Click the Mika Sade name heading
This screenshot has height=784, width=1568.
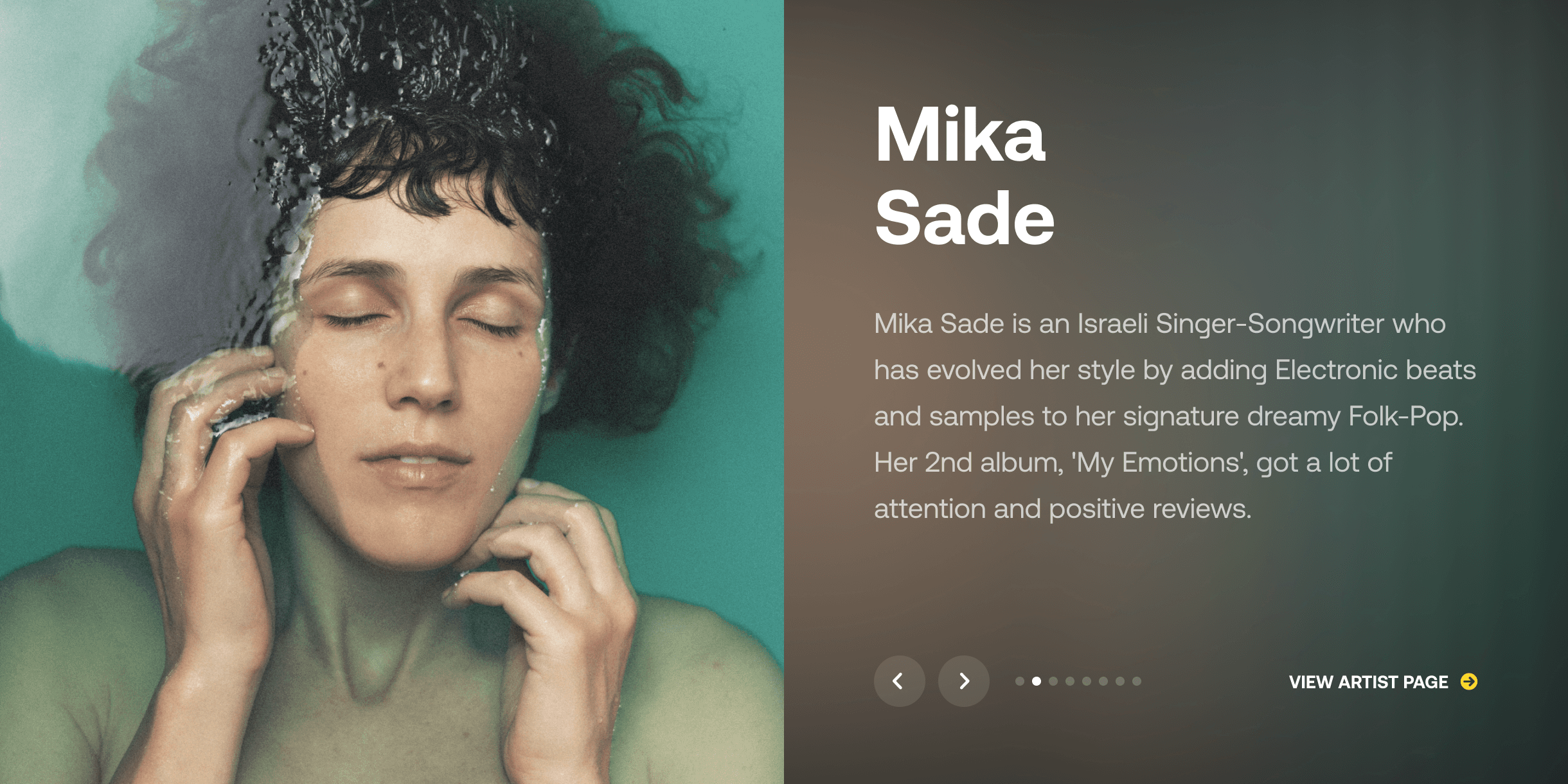pyautogui.click(x=964, y=176)
